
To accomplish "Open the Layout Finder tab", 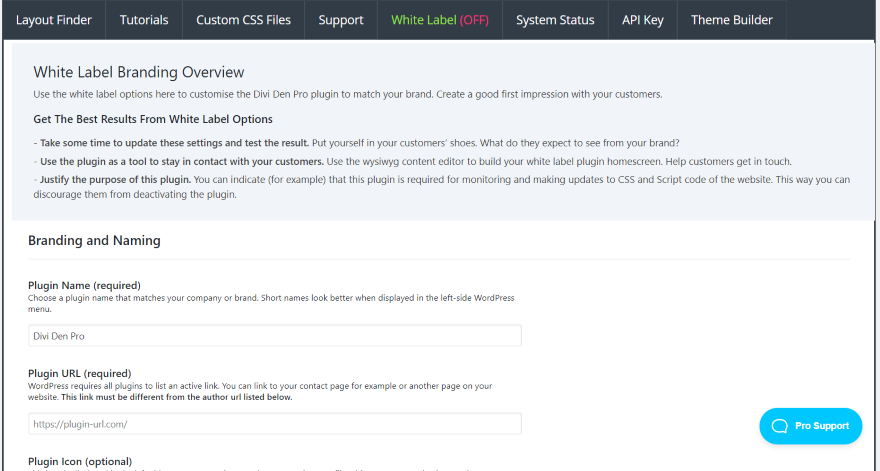I will (53, 20).
